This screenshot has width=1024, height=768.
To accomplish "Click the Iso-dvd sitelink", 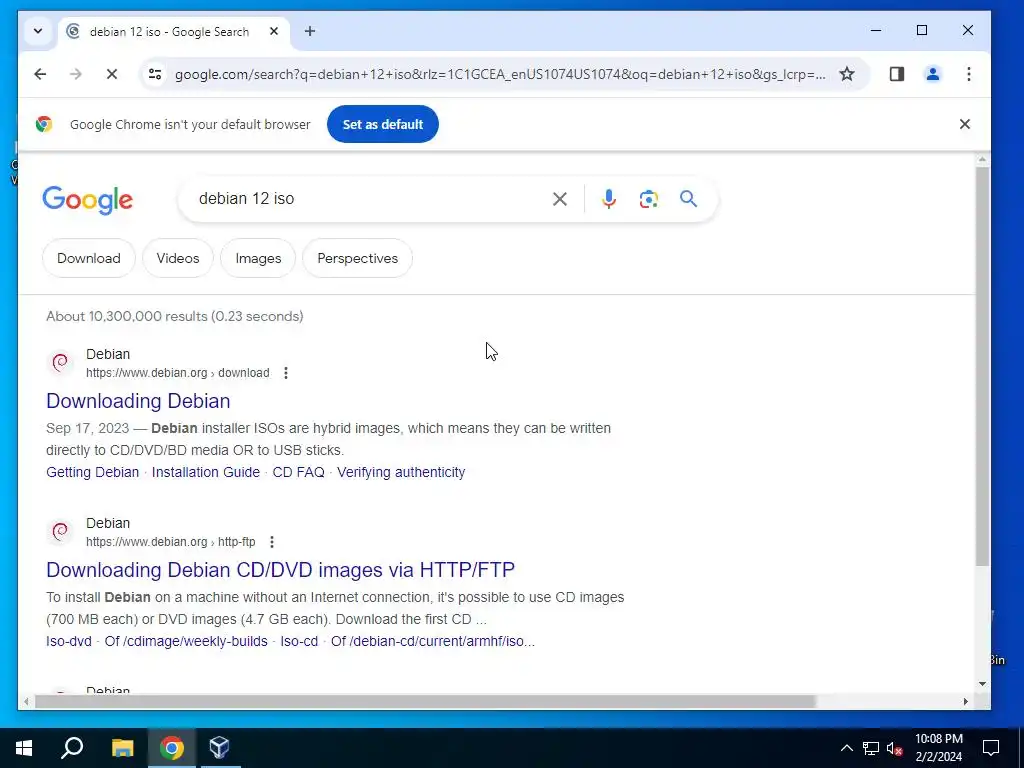I will coord(69,641).
